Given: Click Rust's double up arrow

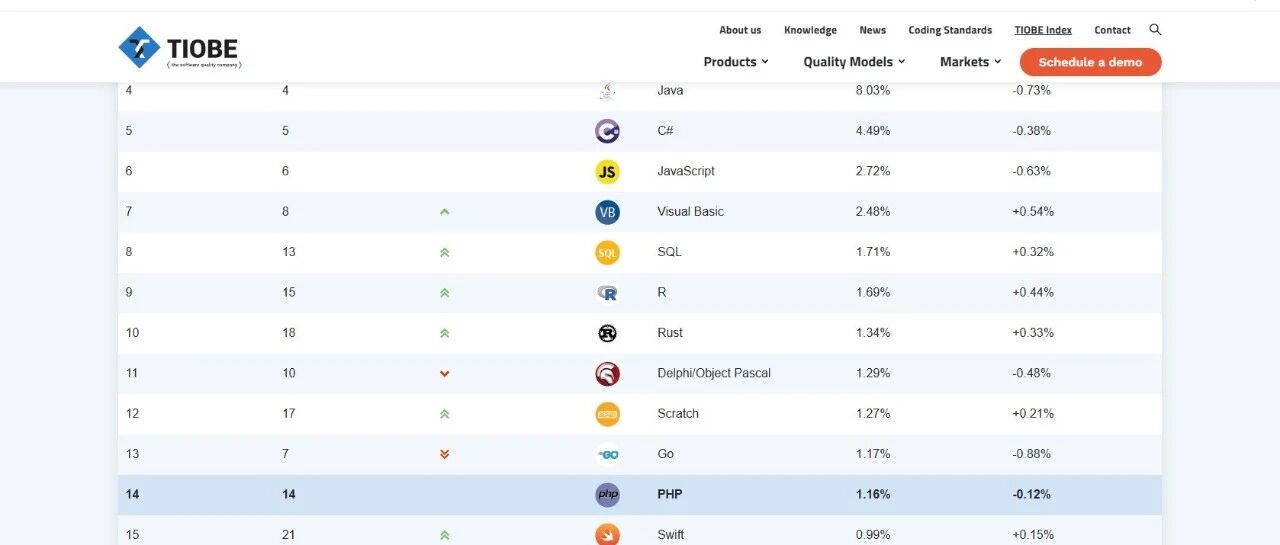Looking at the screenshot, I should (444, 333).
